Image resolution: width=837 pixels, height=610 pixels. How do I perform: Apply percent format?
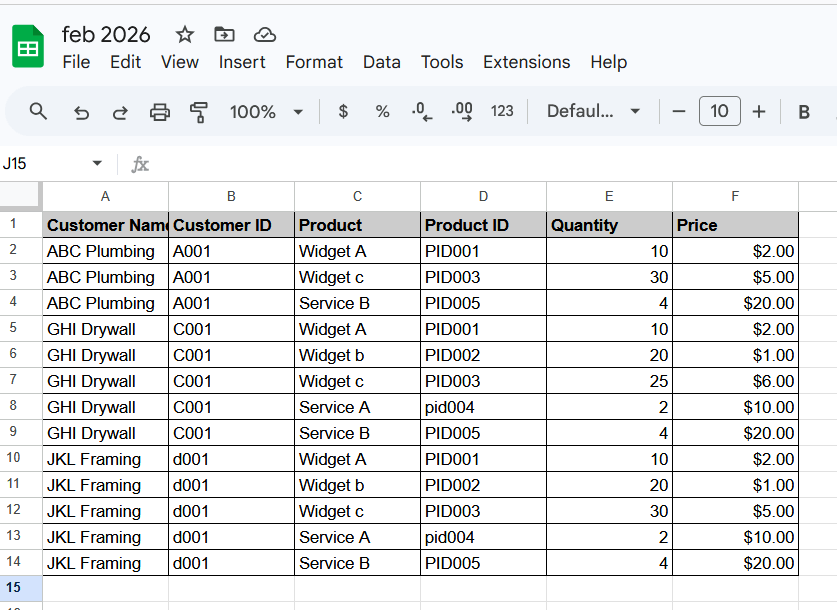pos(382,112)
